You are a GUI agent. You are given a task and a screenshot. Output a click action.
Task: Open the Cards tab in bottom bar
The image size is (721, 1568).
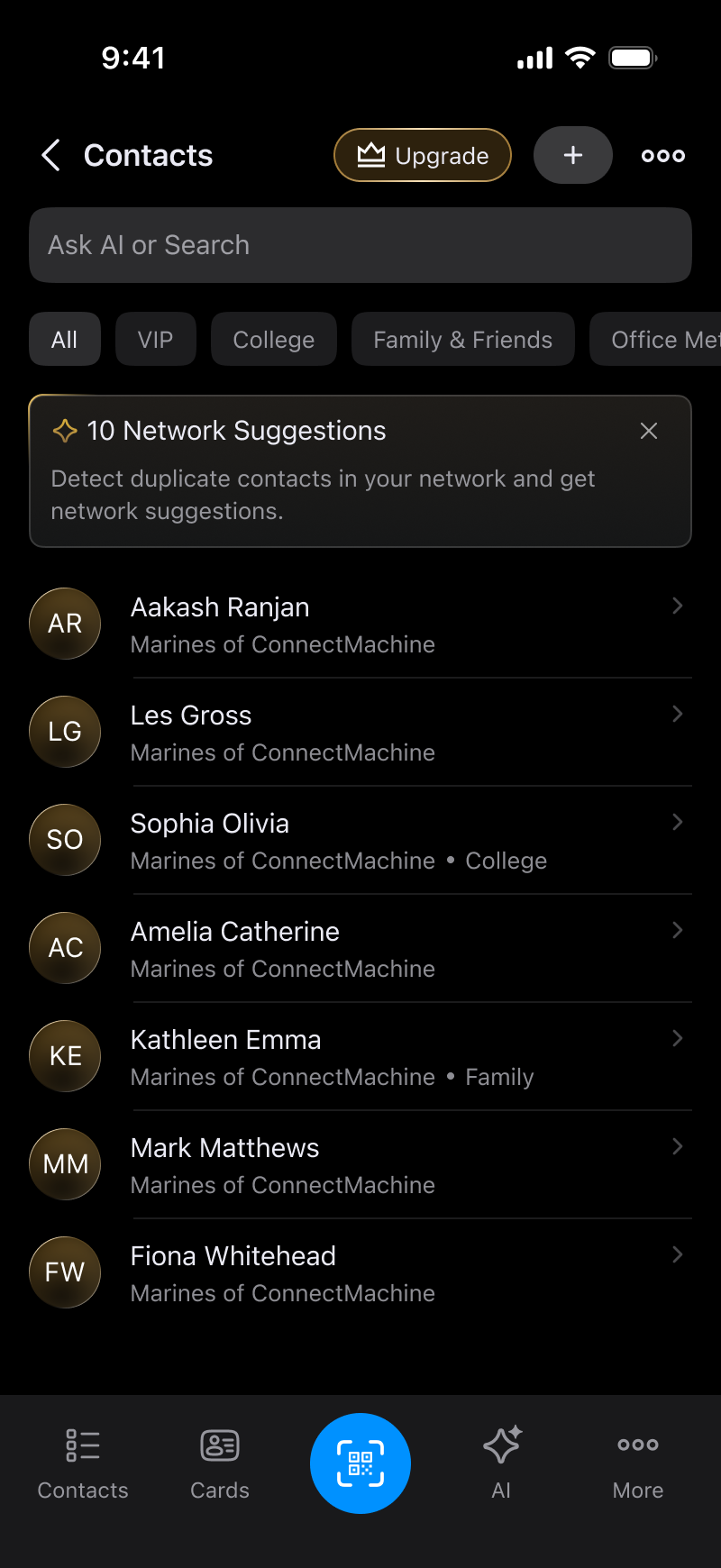pyautogui.click(x=220, y=1461)
